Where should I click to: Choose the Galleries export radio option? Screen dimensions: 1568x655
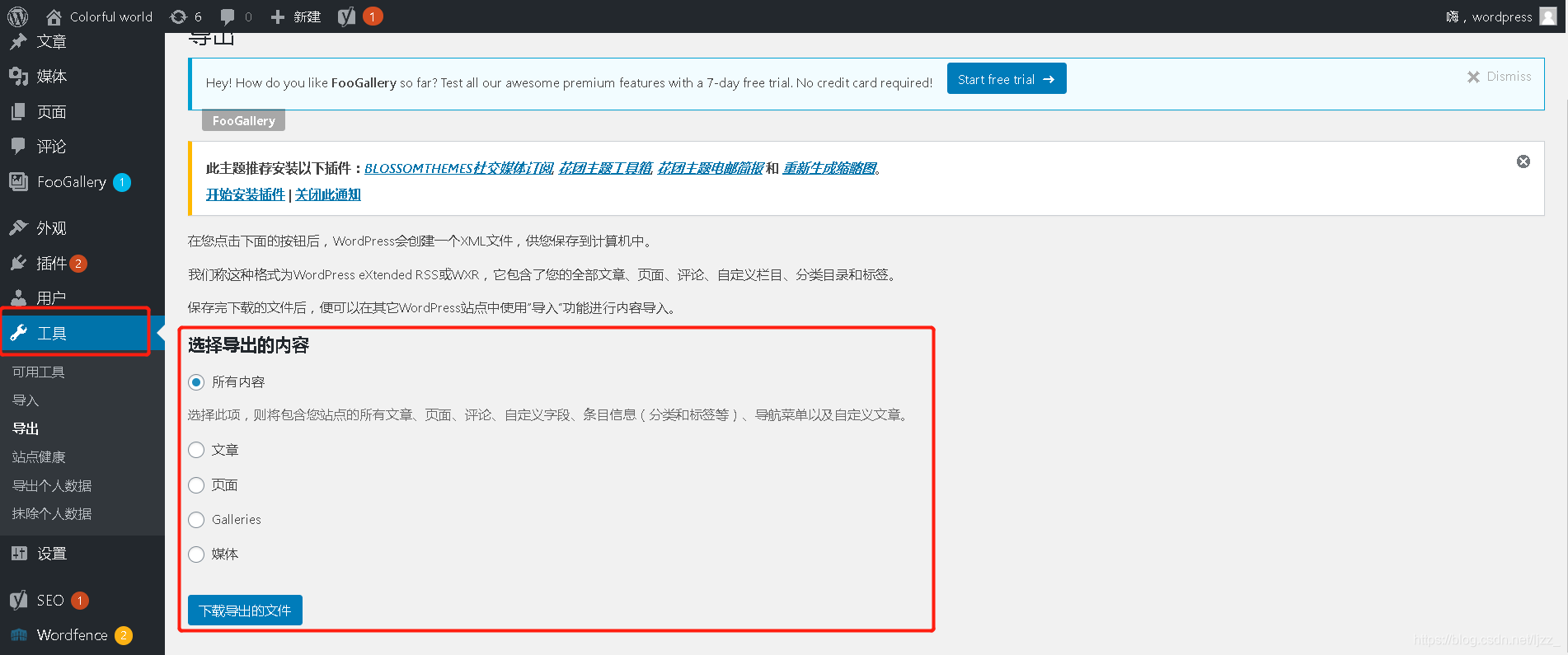[x=196, y=520]
